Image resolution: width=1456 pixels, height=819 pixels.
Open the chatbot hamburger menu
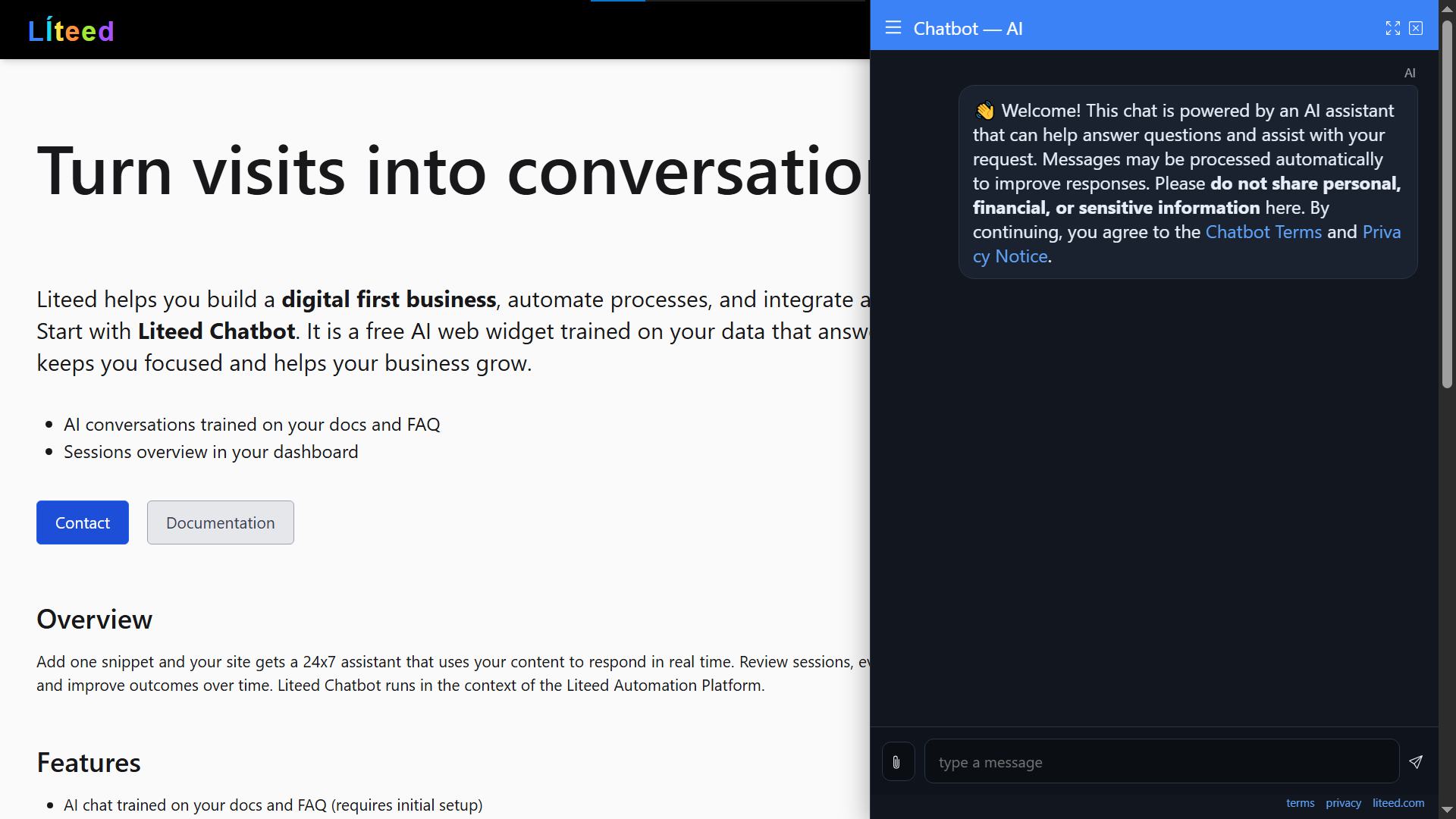click(x=893, y=27)
